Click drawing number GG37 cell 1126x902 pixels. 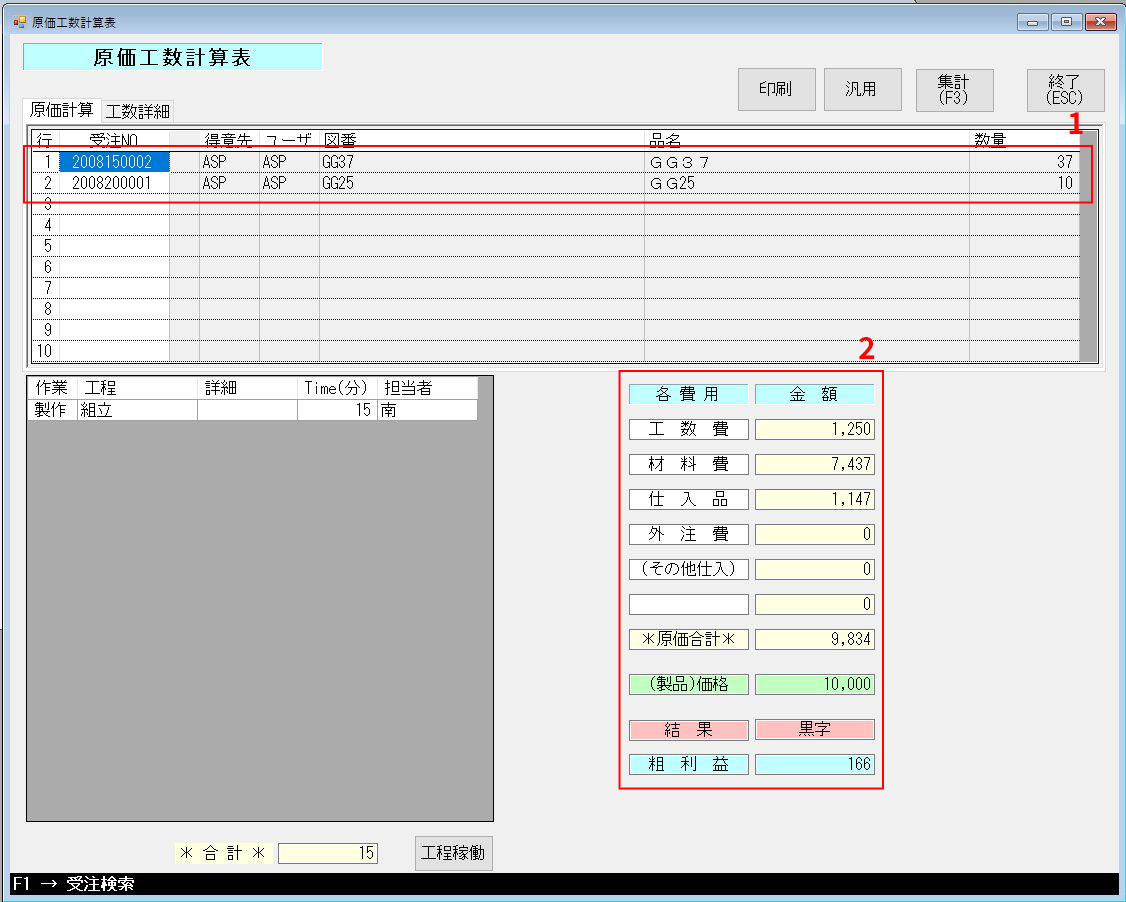tap(481, 162)
